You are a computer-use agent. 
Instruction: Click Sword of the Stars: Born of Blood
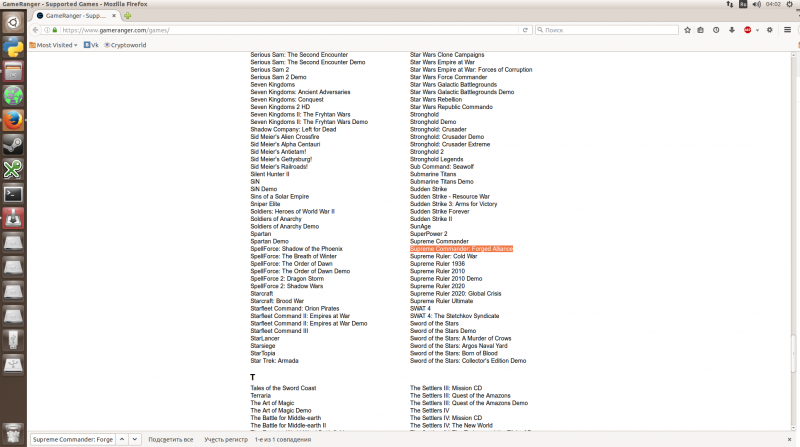click(x=454, y=354)
